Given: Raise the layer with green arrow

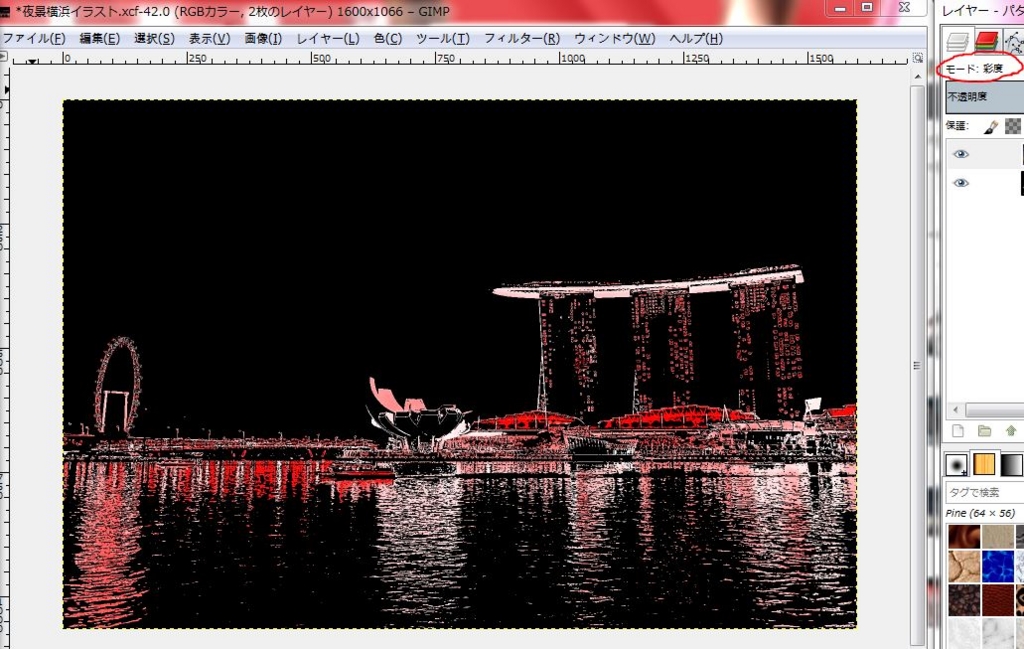Looking at the screenshot, I should (x=1011, y=430).
